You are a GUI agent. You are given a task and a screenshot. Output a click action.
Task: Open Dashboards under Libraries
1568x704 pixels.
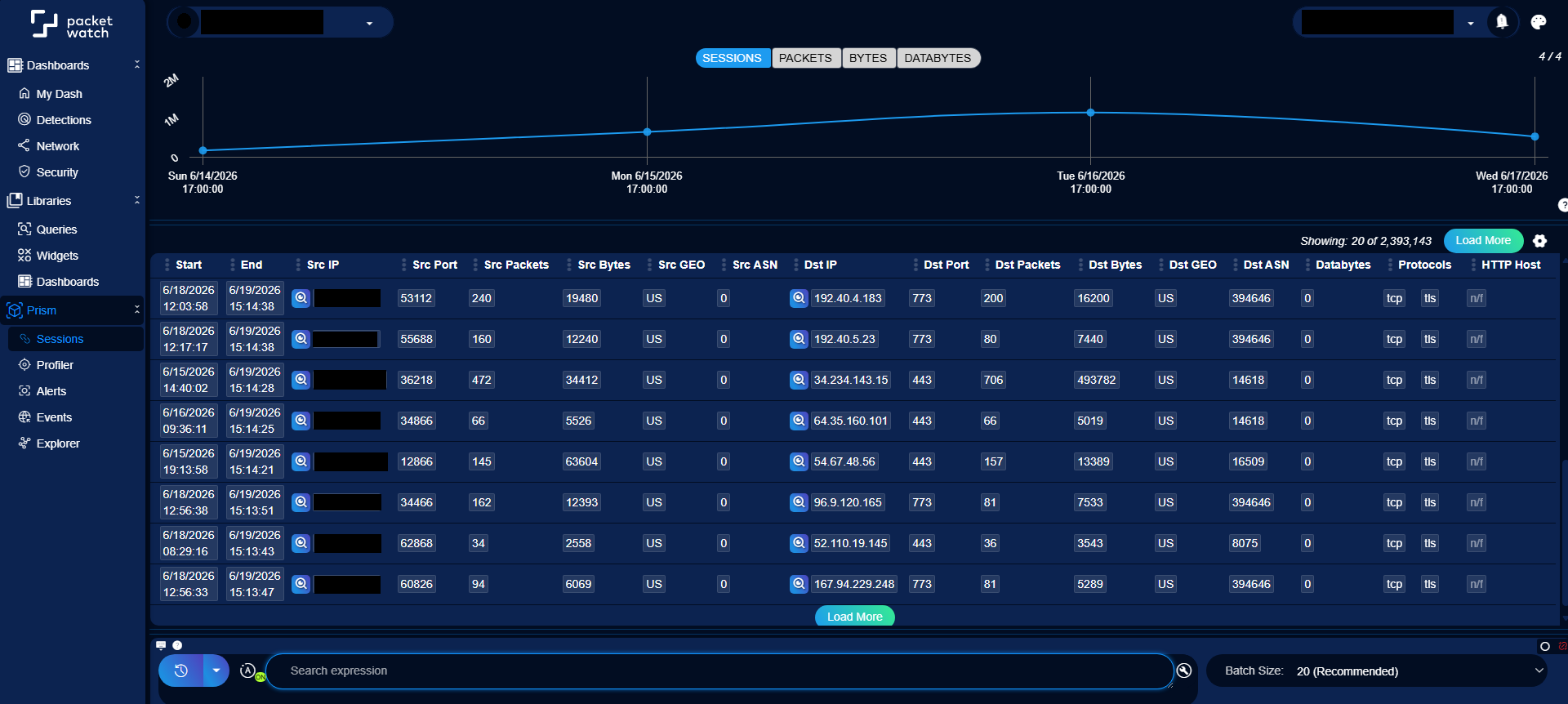tap(68, 282)
